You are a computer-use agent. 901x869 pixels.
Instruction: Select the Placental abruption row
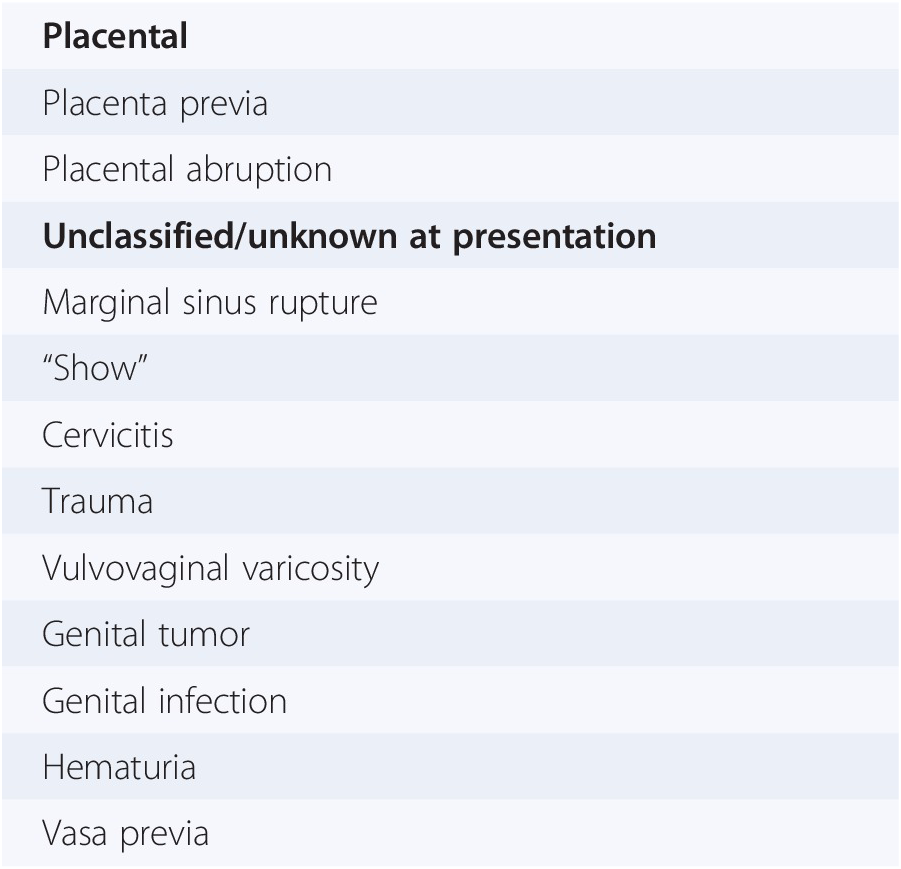click(450, 168)
